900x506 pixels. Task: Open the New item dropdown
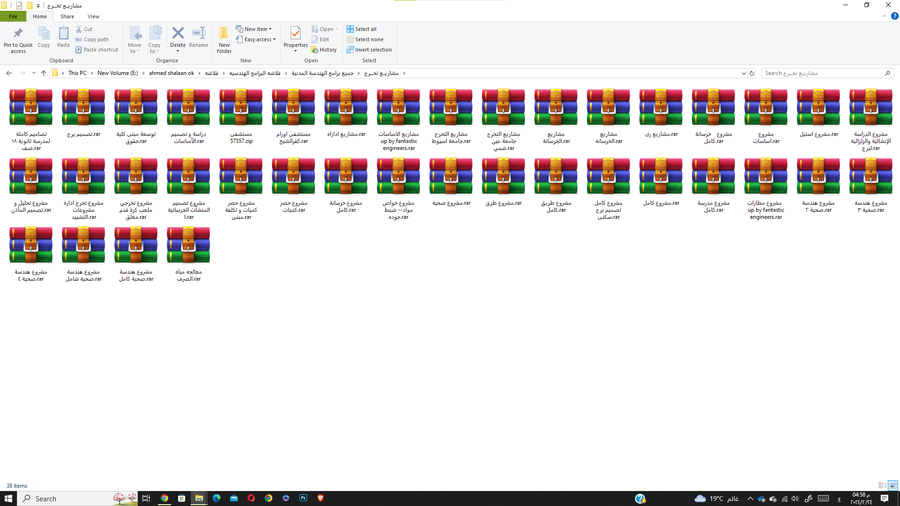click(255, 29)
